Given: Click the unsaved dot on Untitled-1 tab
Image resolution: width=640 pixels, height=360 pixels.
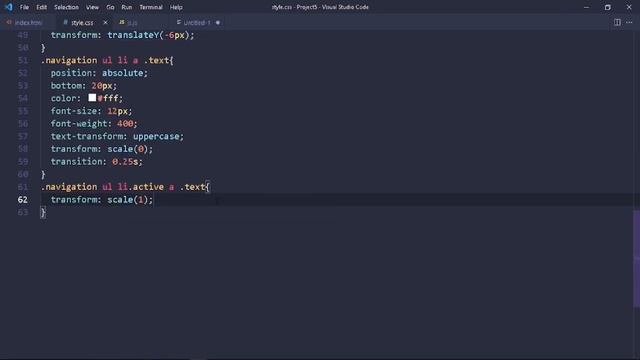Looking at the screenshot, I should coord(218,22).
